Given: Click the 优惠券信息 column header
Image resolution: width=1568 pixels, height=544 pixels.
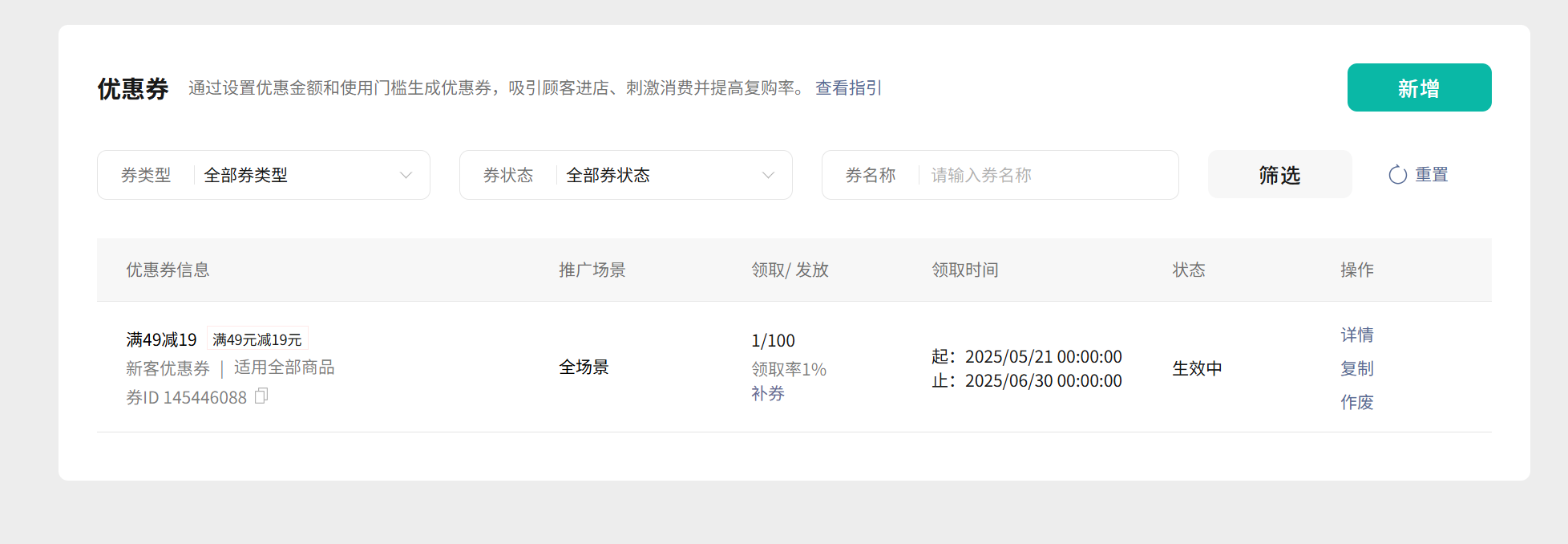Looking at the screenshot, I should tap(168, 270).
